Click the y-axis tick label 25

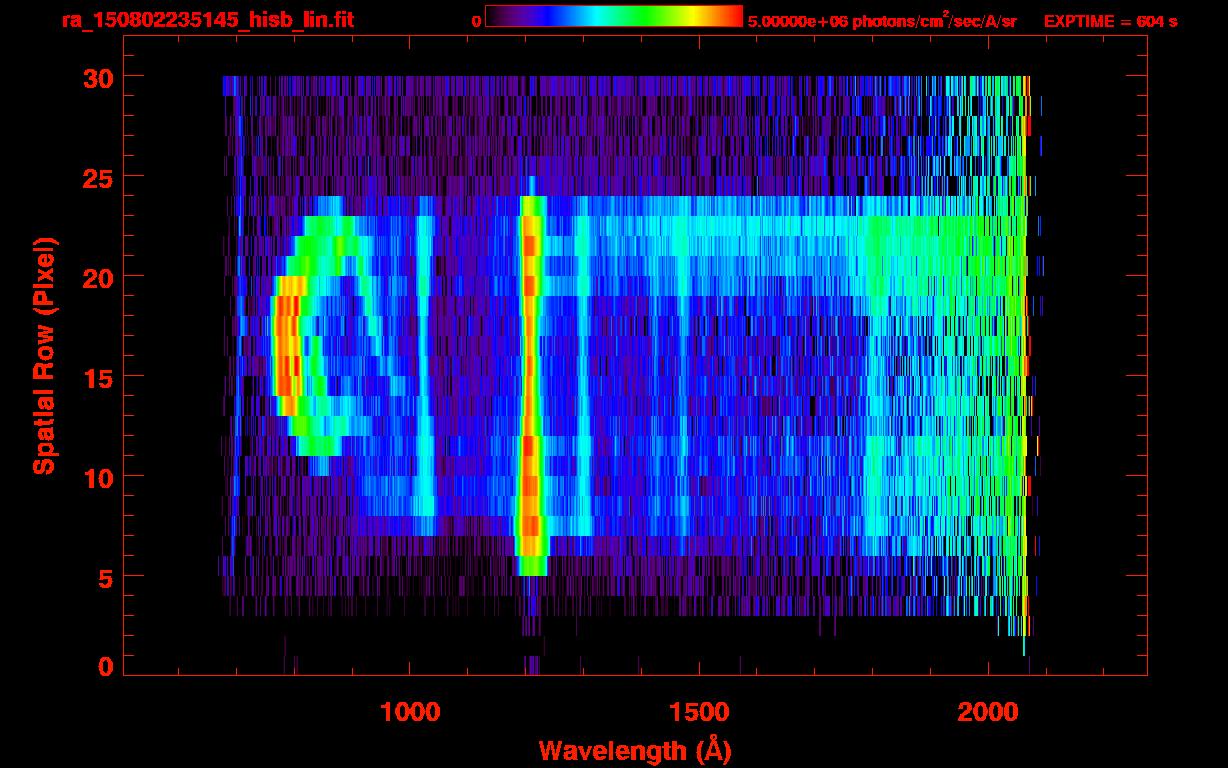click(x=98, y=177)
